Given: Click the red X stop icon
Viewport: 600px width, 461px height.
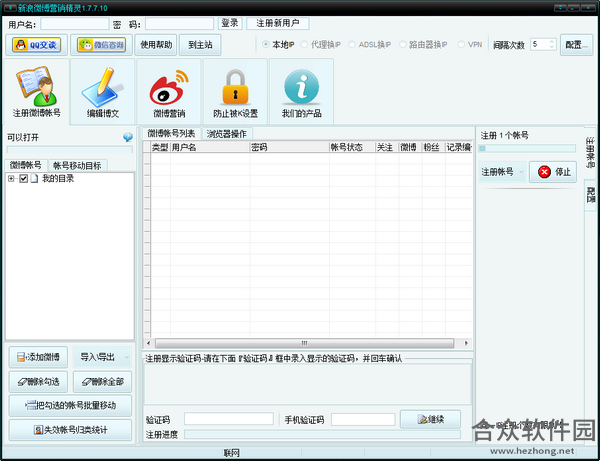Looking at the screenshot, I should coord(544,172).
